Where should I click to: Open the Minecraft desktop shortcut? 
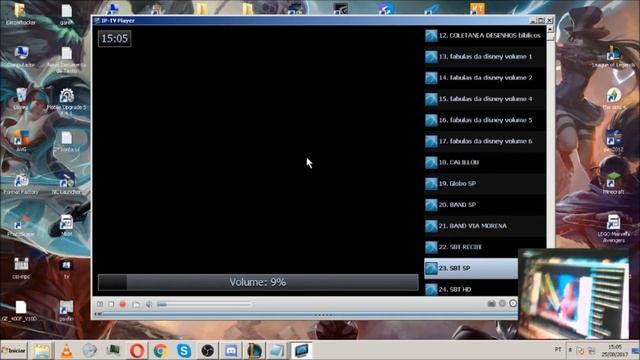[x=613, y=182]
